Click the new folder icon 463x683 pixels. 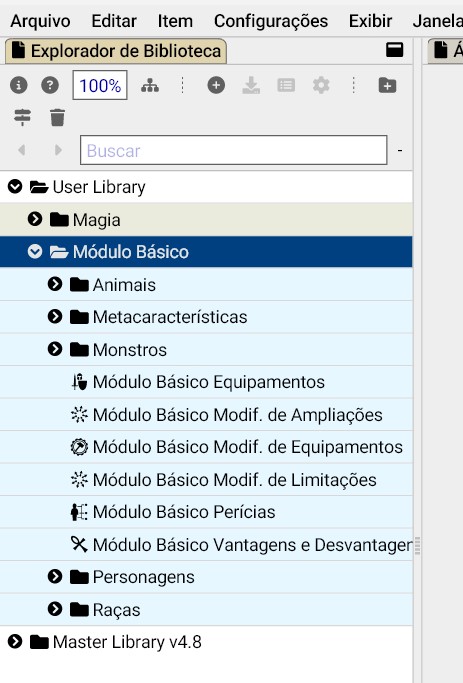pyautogui.click(x=387, y=85)
